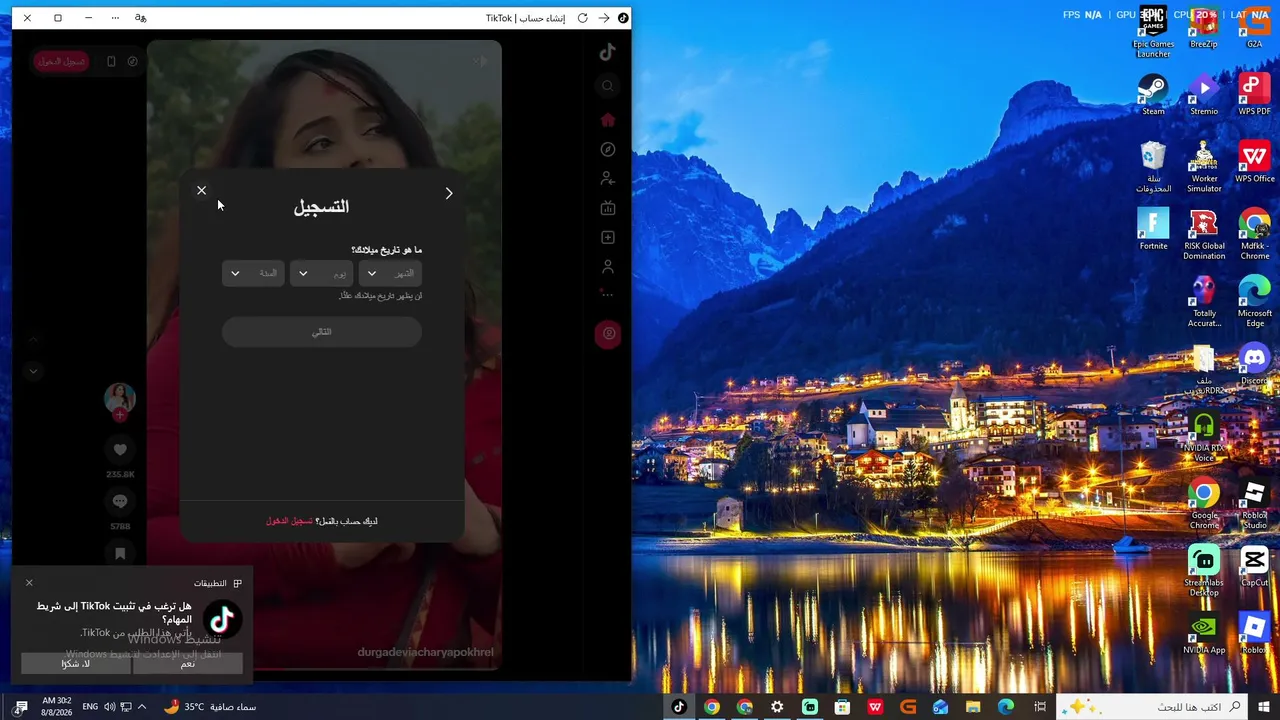This screenshot has height=720, width=1280.
Task: Click لا، شكرًا to decline pinning
Action: (76, 664)
